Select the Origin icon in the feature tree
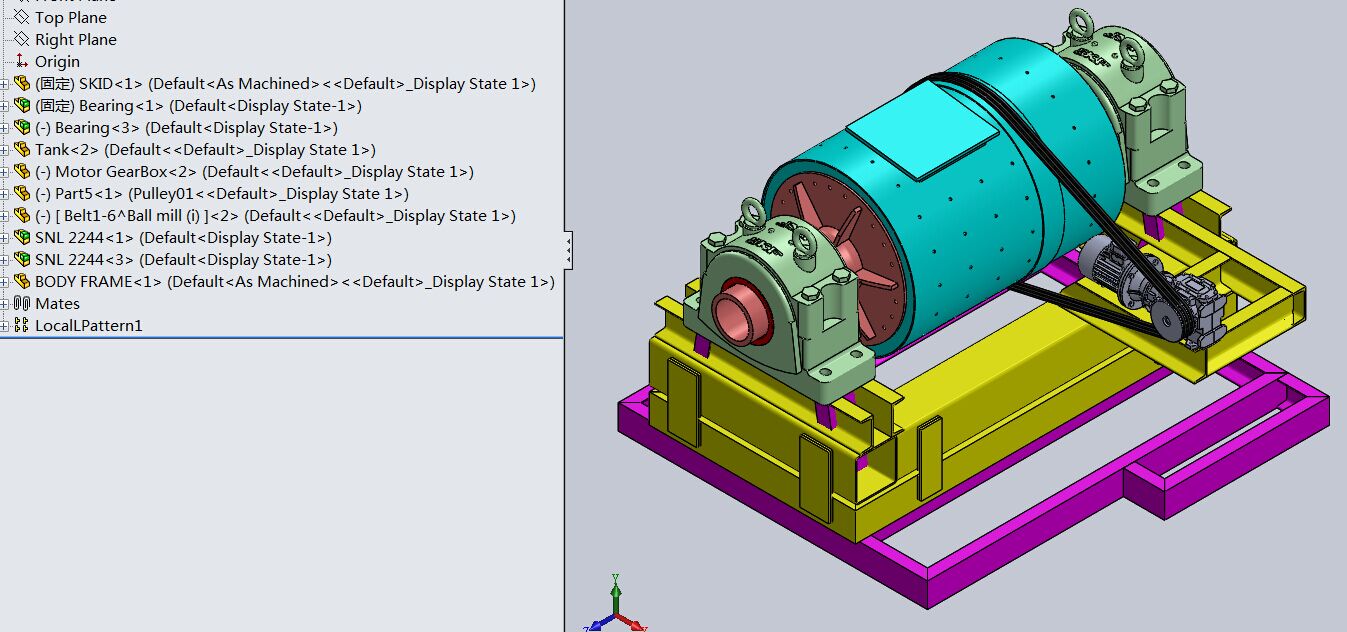 [21, 61]
